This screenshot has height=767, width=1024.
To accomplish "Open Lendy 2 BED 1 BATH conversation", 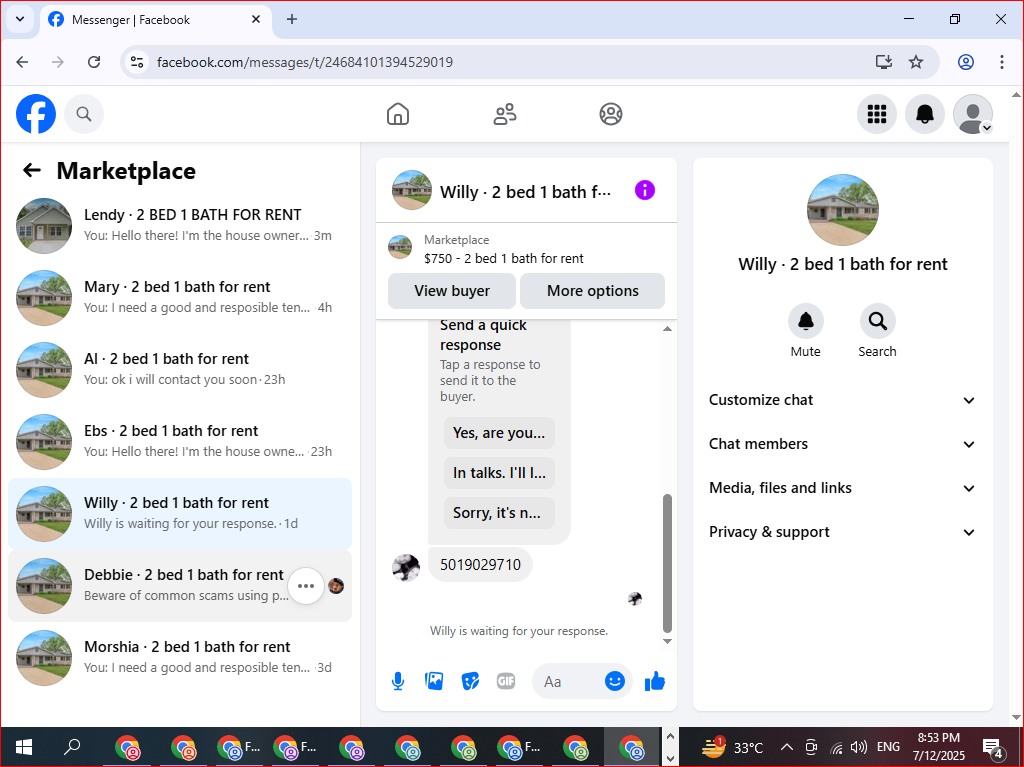I will tap(180, 225).
